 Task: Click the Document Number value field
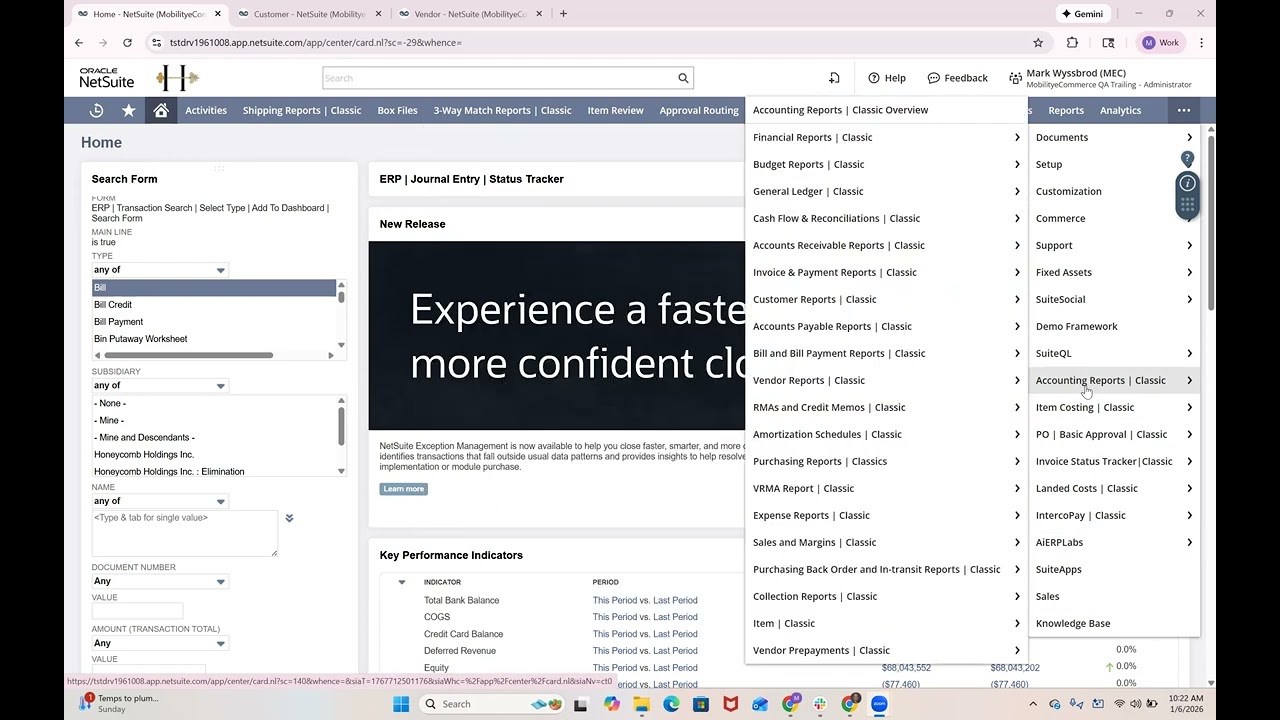138,611
